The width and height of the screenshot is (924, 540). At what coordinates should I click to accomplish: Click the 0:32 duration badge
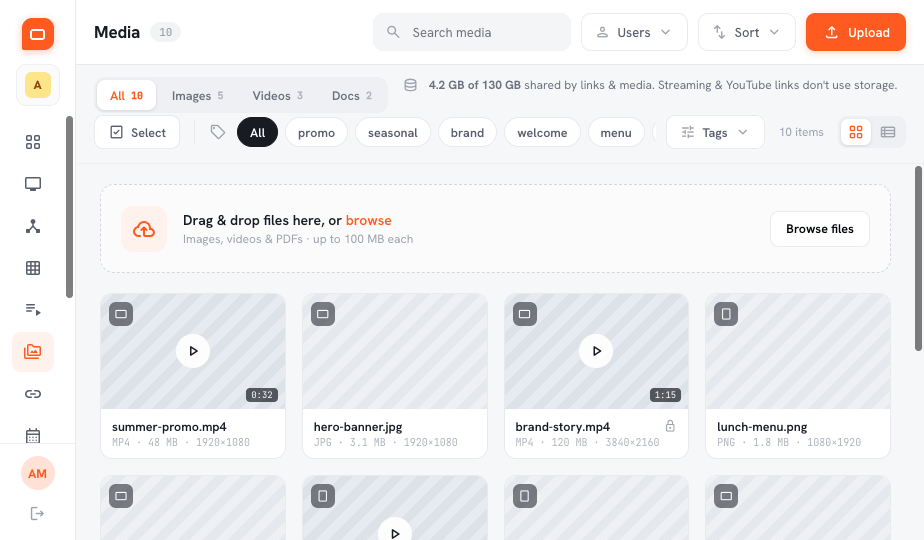262,395
